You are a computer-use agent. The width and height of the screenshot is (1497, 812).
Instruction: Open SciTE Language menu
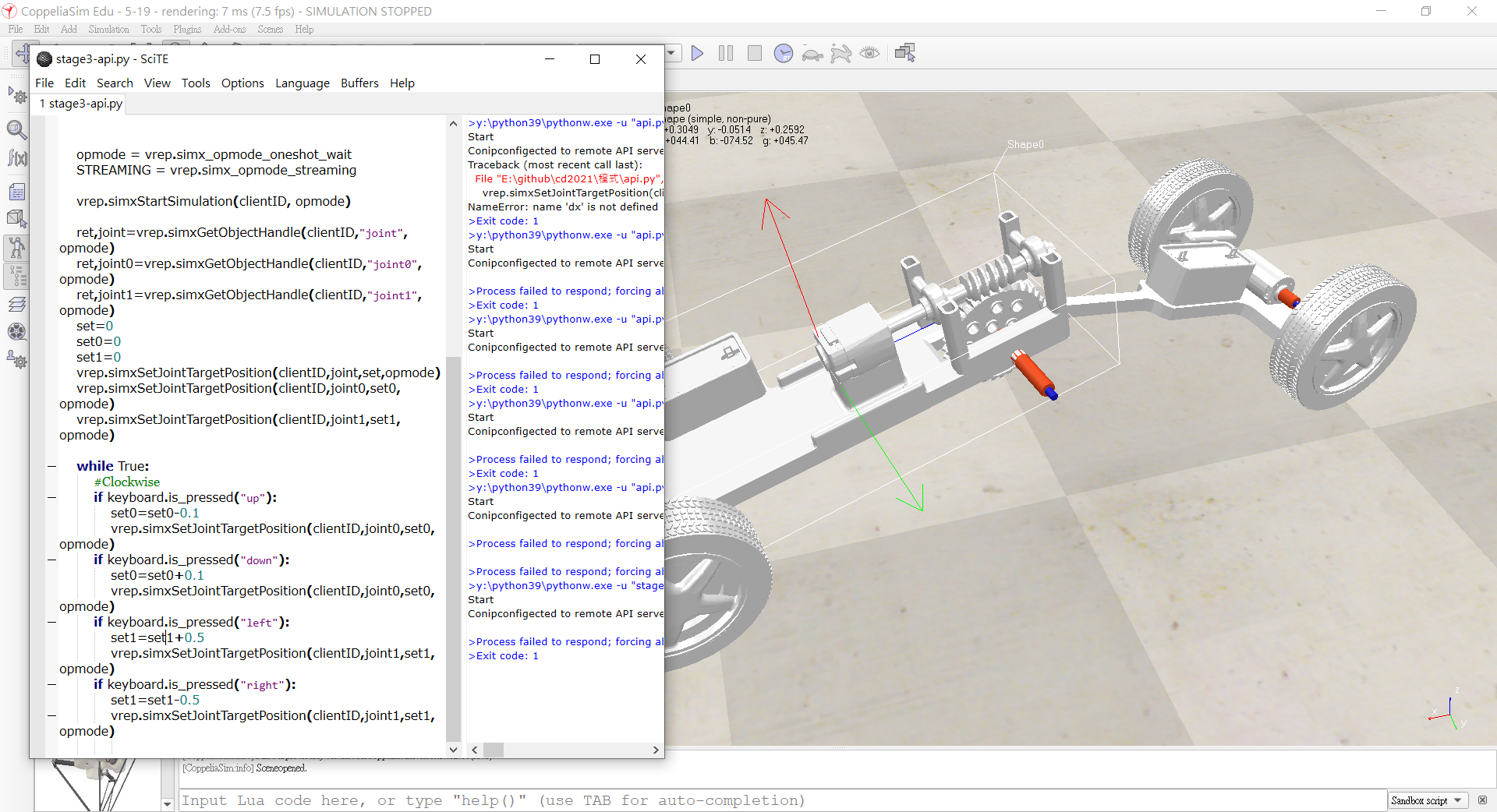click(x=303, y=83)
